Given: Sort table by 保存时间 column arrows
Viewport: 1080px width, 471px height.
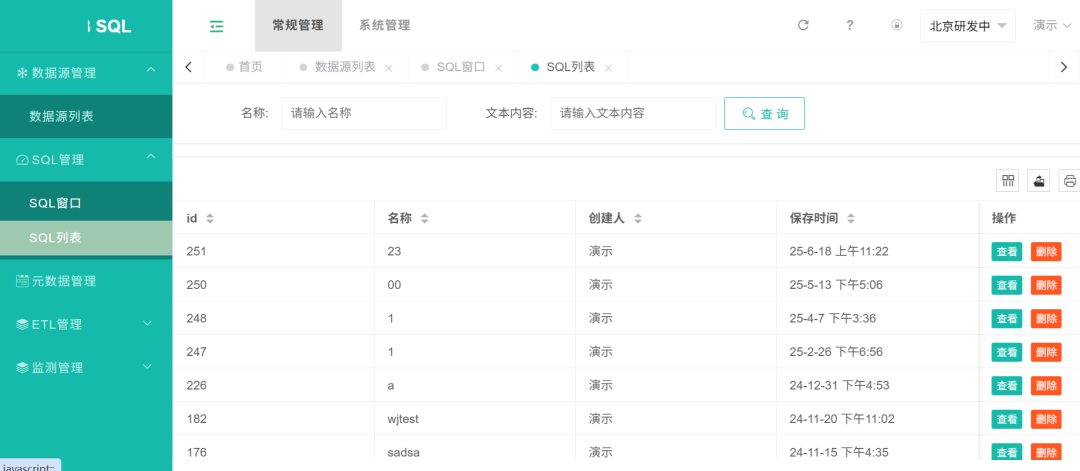Looking at the screenshot, I should pyautogui.click(x=851, y=218).
